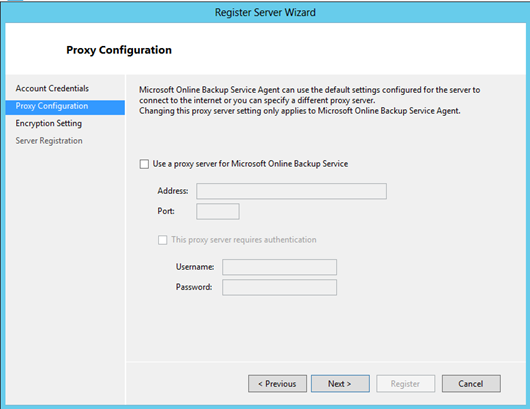Click the Use a proxy server label text
Screen dimensions: 530x409
(x=250, y=164)
